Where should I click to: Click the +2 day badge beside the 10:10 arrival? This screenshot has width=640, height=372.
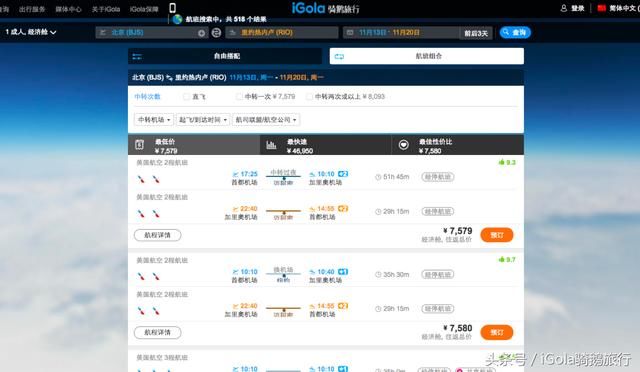[343, 174]
